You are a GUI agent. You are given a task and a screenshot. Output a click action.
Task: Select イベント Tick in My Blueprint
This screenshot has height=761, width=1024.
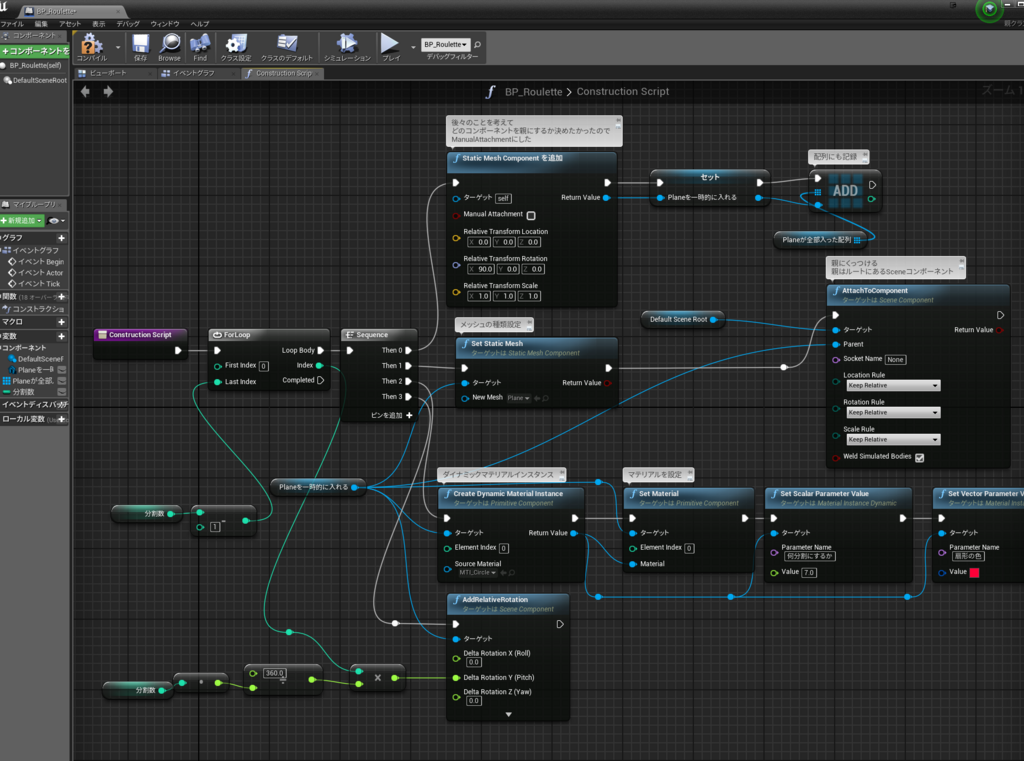(35, 283)
